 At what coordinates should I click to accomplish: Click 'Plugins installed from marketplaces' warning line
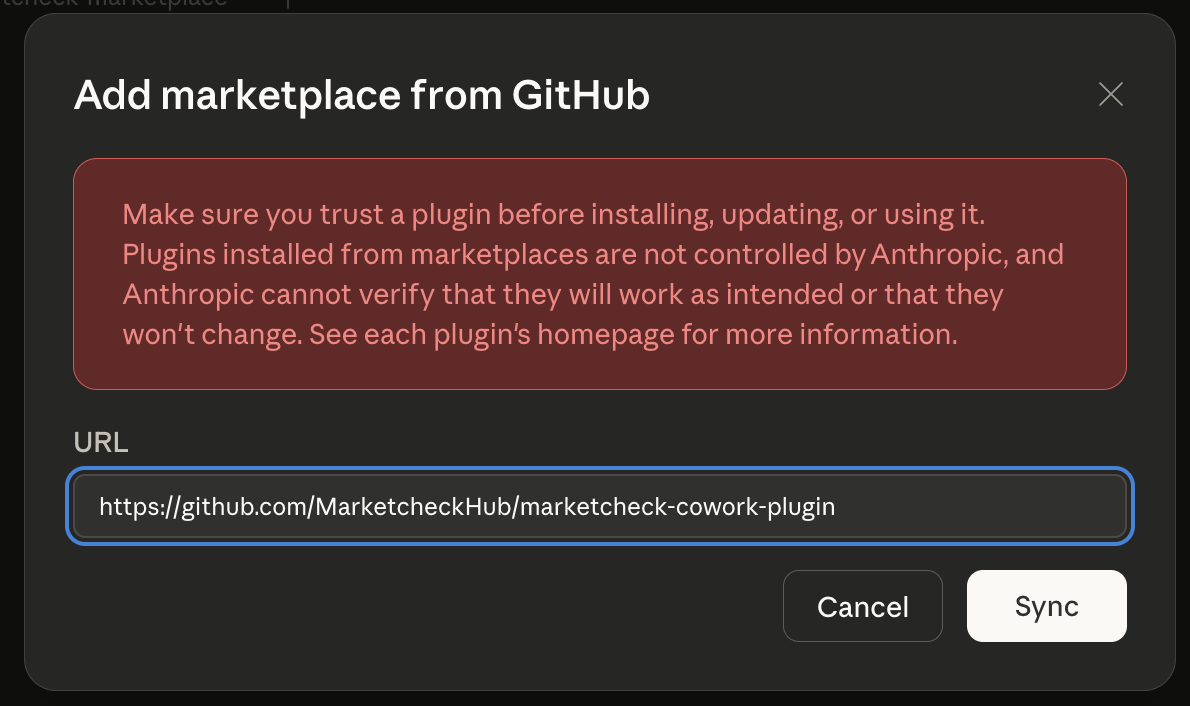[355, 254]
